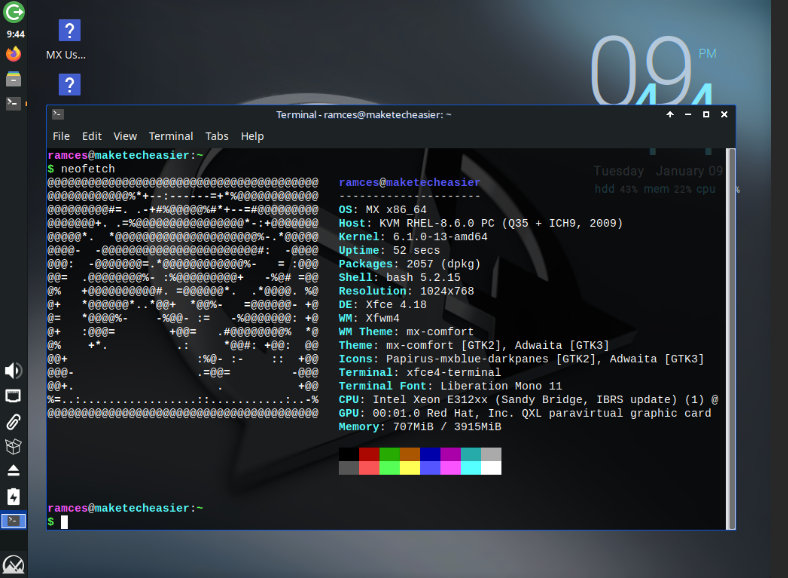Open the Edit menu

[92, 136]
